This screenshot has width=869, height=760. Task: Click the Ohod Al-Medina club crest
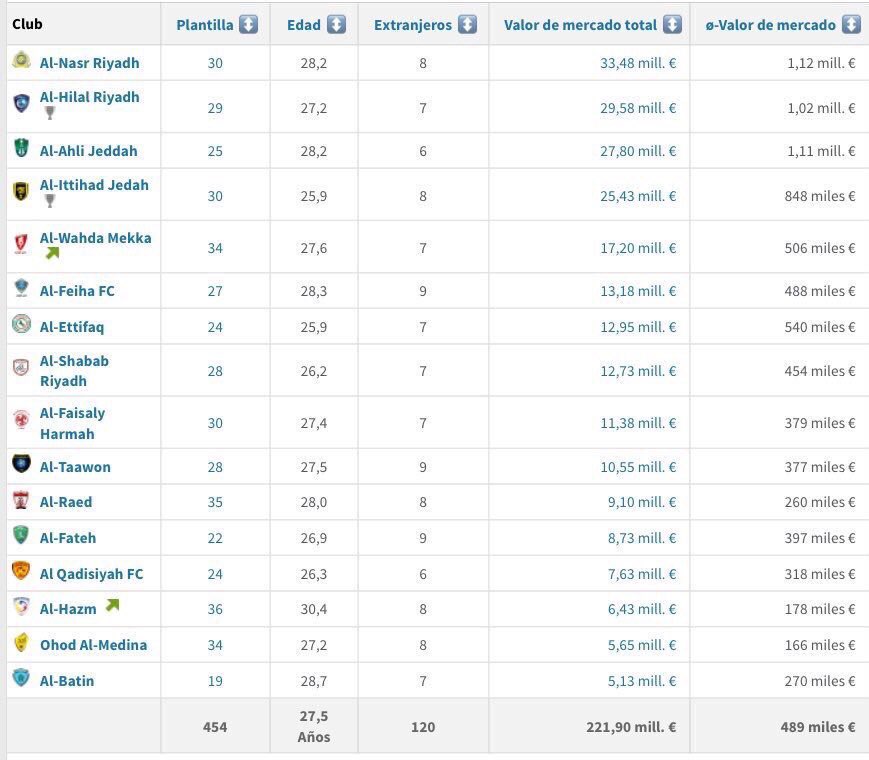pyautogui.click(x=21, y=642)
